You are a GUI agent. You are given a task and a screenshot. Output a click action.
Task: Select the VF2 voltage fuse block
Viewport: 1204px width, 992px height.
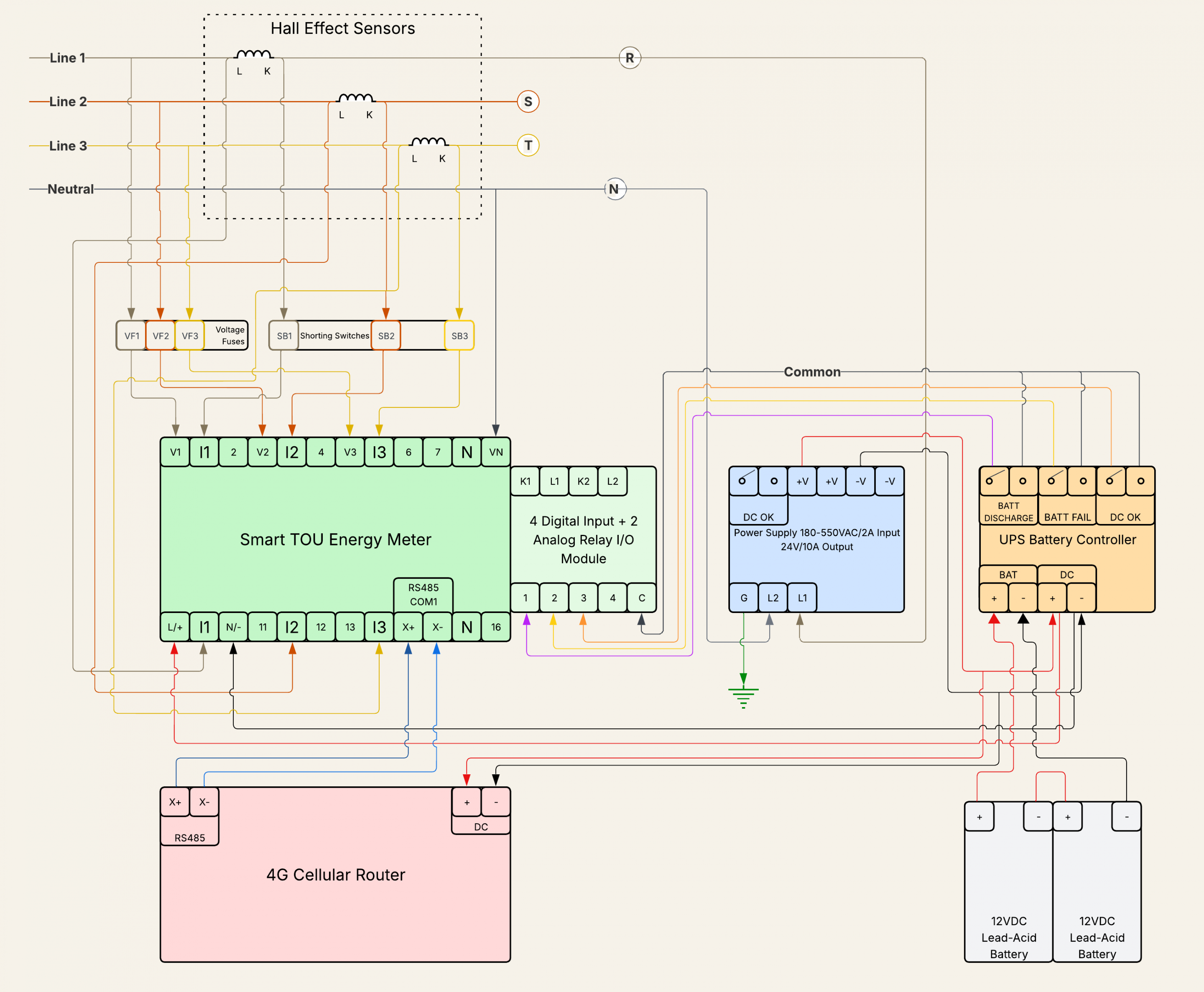(x=161, y=336)
